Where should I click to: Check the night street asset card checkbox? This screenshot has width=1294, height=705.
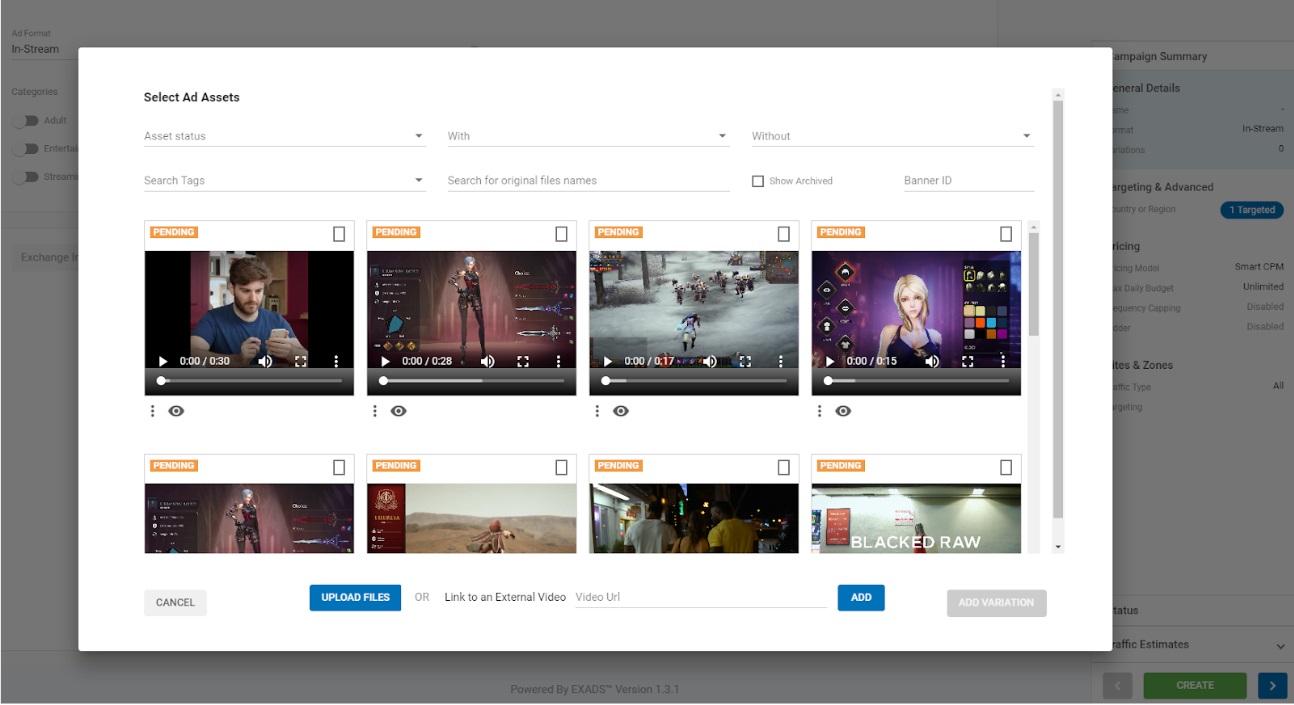(x=783, y=467)
